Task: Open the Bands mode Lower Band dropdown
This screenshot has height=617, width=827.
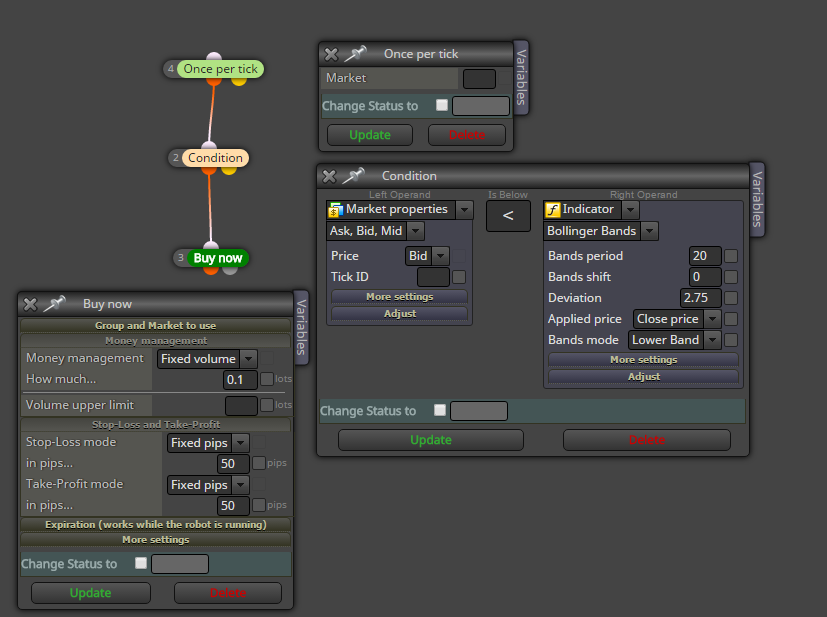Action: (713, 340)
